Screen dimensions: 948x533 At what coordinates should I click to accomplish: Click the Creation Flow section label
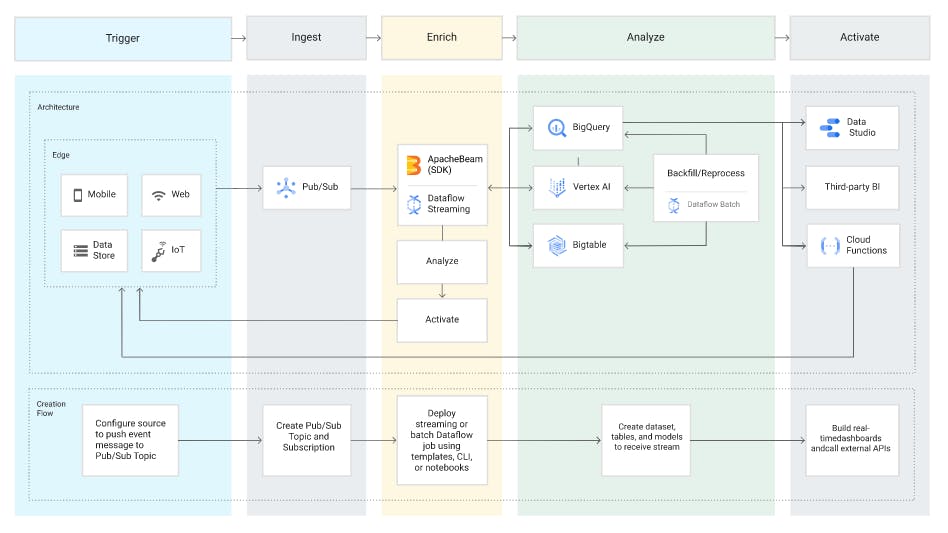click(51, 409)
